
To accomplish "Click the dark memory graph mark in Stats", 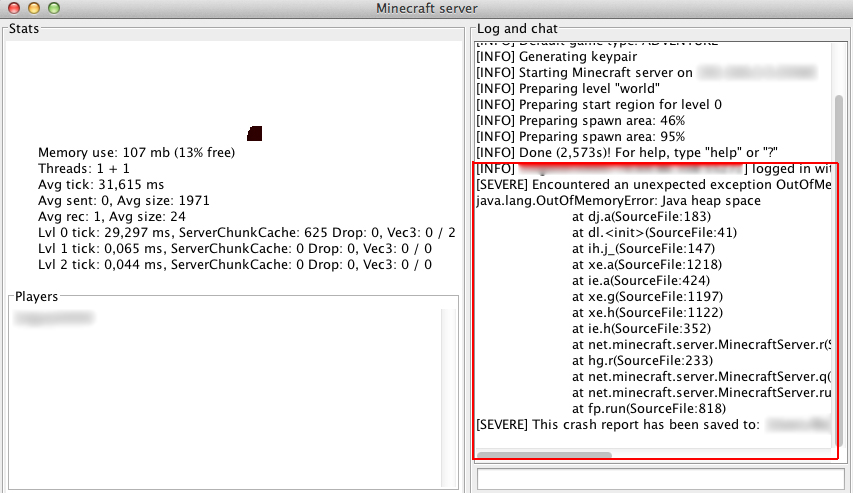I will (255, 133).
